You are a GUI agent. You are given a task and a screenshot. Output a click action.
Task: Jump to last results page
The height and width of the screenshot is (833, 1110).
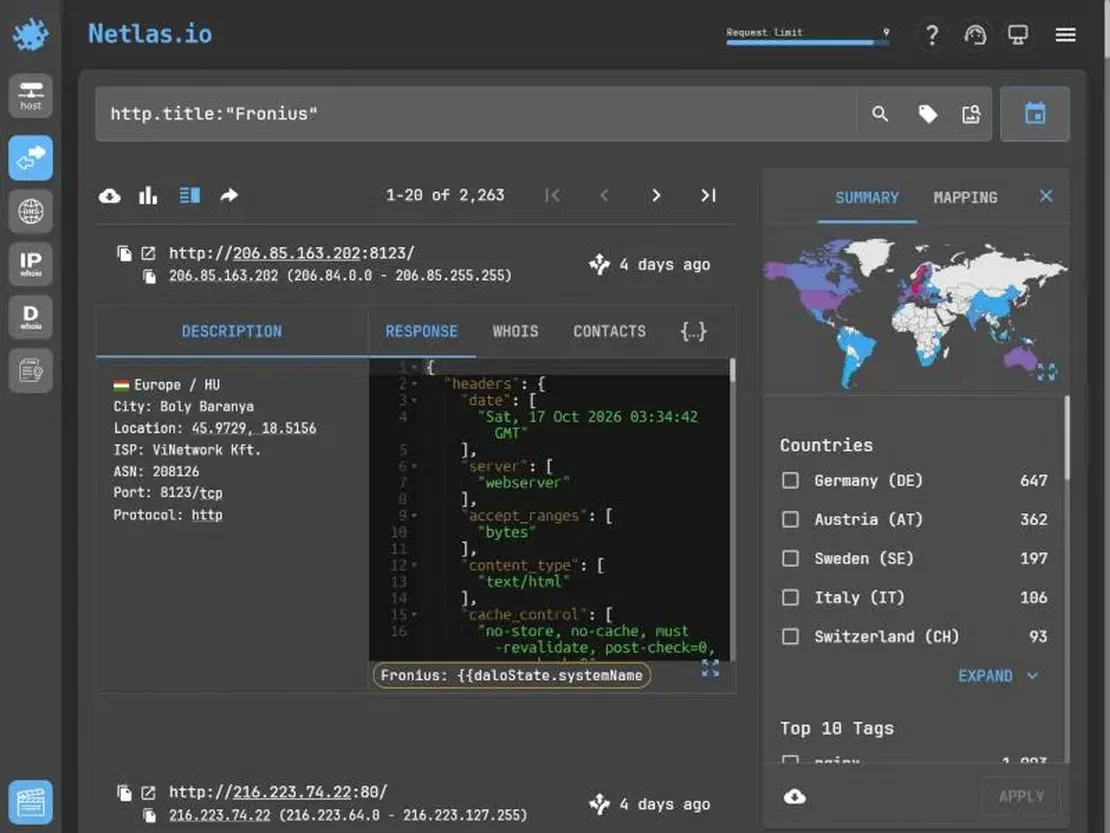pyautogui.click(x=708, y=195)
